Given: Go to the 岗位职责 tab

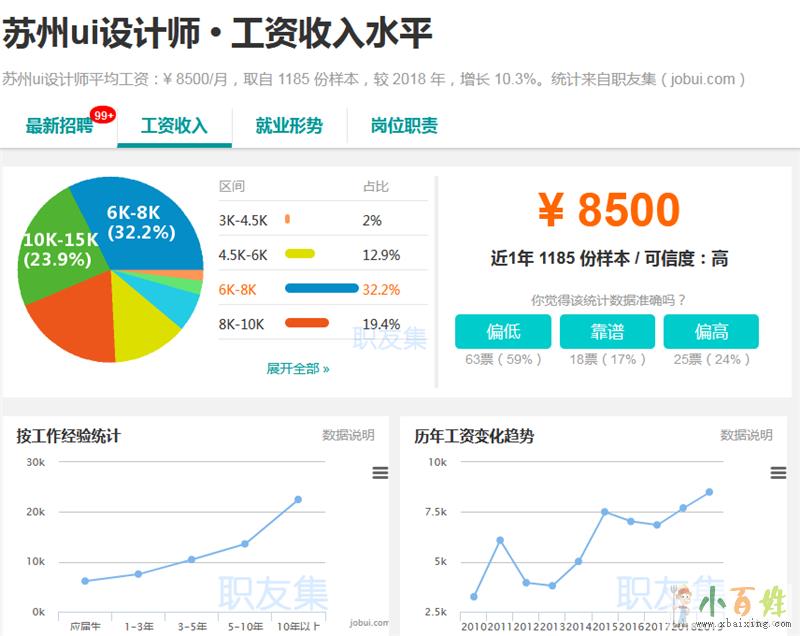Looking at the screenshot, I should (404, 126).
